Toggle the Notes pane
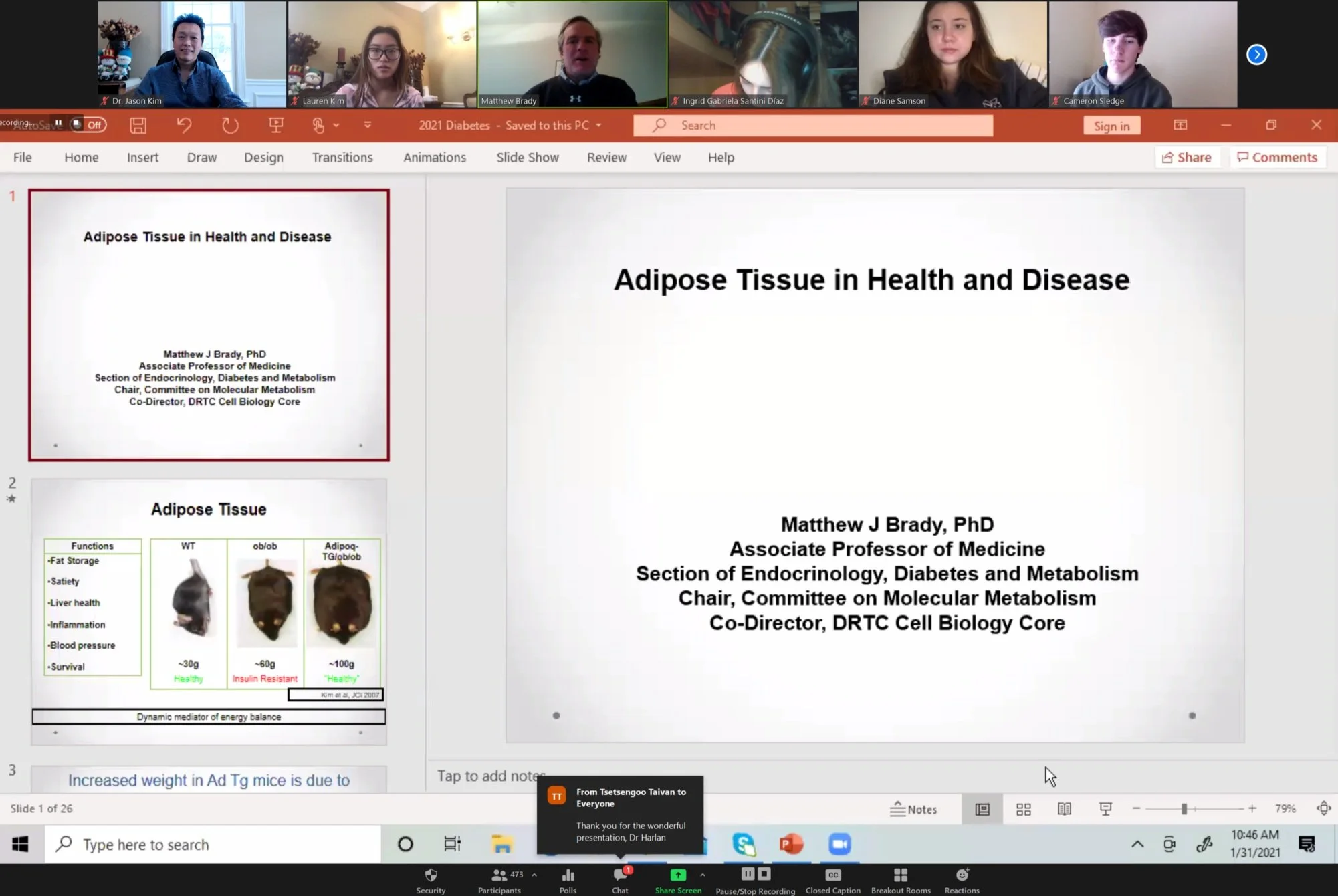Viewport: 1338px width, 896px height. coord(913,809)
